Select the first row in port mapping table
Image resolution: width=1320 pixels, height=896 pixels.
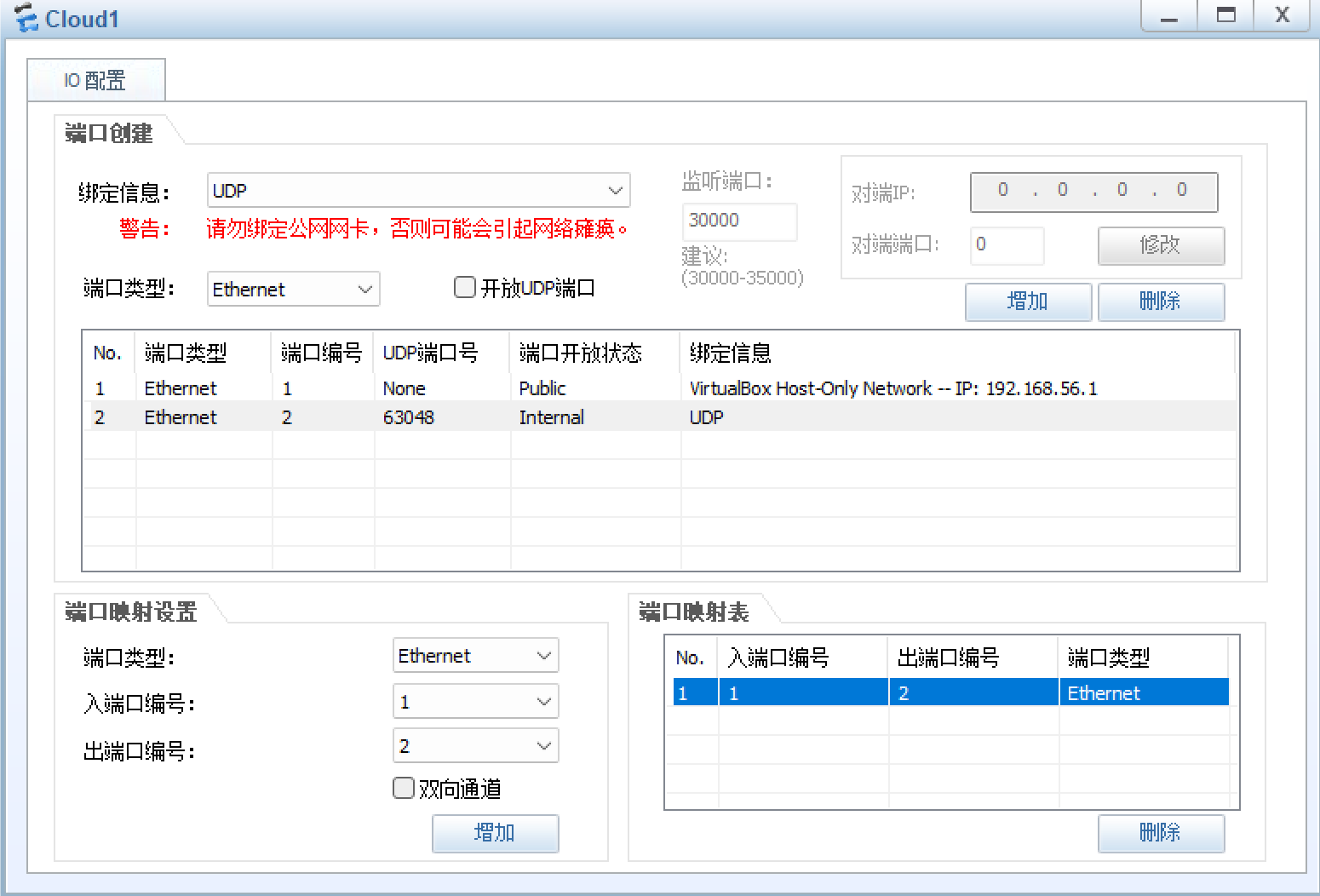(950, 693)
